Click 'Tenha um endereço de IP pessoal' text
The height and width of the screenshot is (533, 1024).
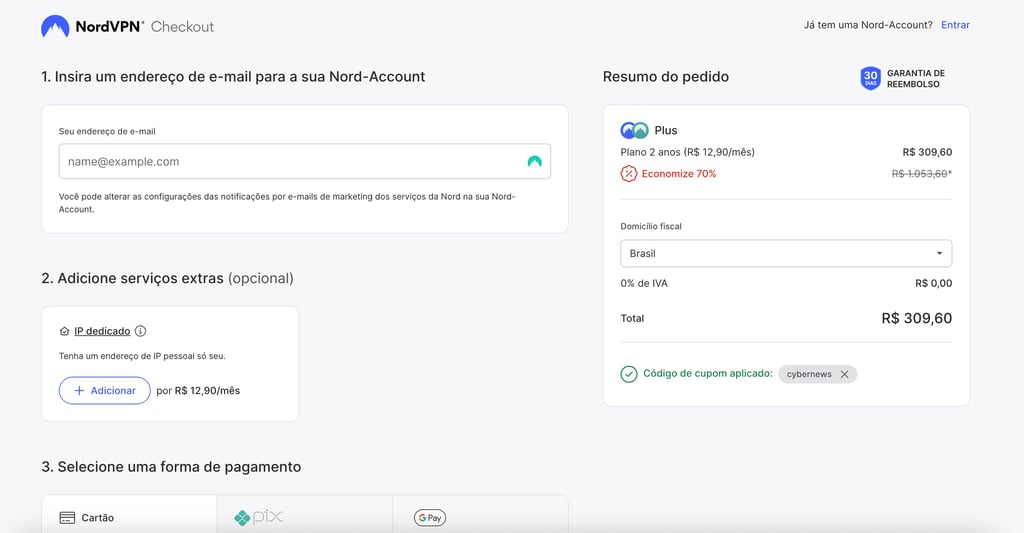click(x=142, y=356)
